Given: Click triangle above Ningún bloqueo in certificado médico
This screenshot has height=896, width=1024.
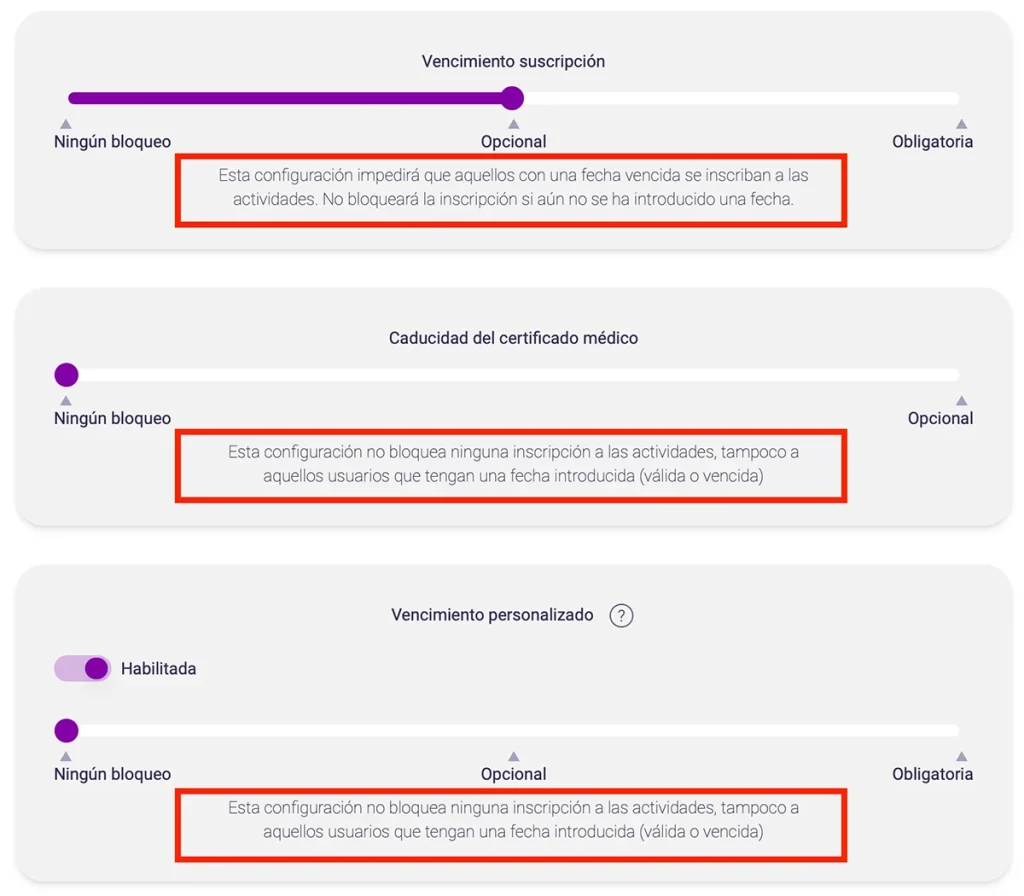Looking at the screenshot, I should click(x=66, y=401).
